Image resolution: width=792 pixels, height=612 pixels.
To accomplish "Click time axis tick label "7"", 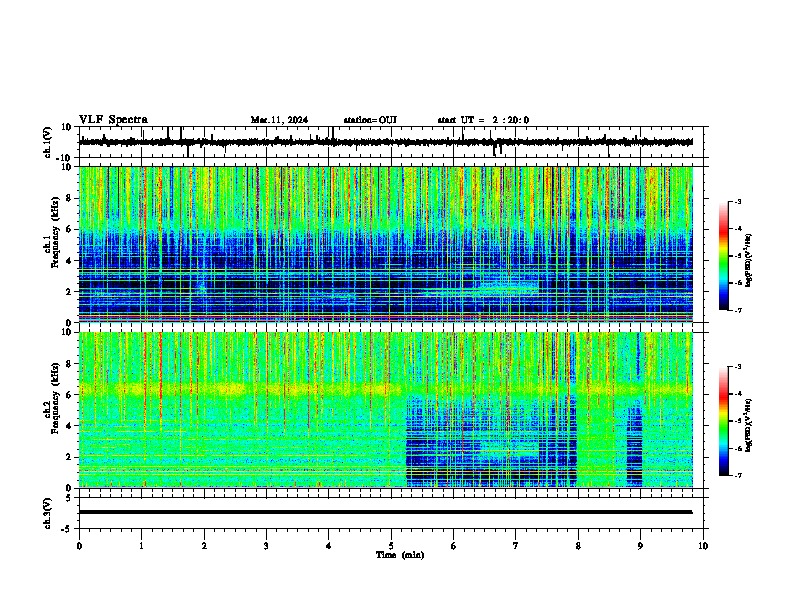I will point(516,546).
